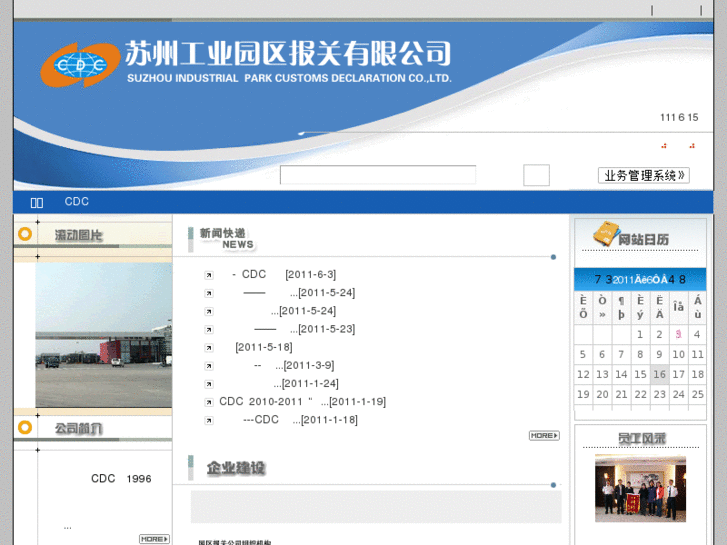Image resolution: width=727 pixels, height=545 pixels.
Task: Go to previous month in calendar header
Action: pos(609,279)
